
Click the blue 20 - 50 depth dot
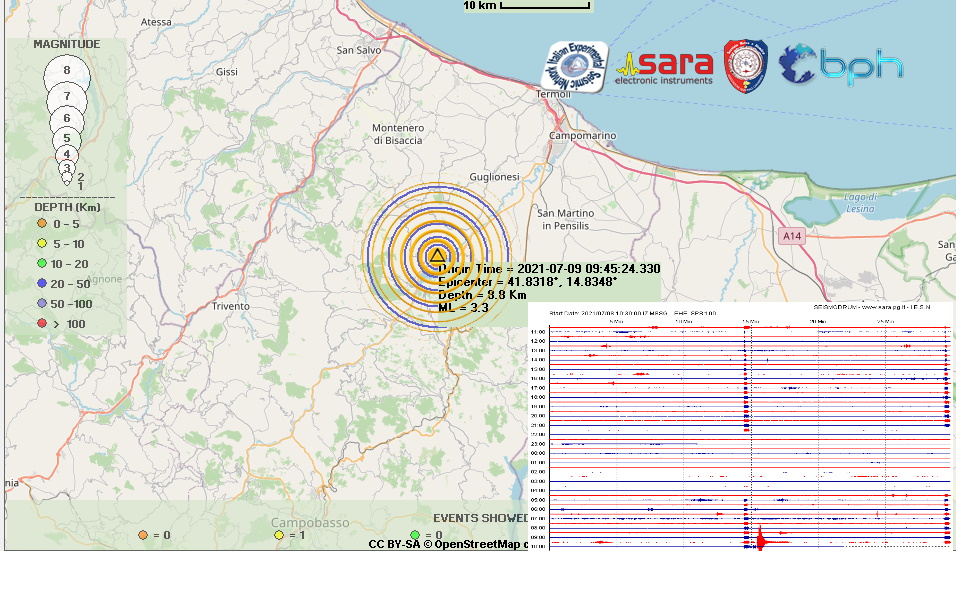tap(42, 283)
